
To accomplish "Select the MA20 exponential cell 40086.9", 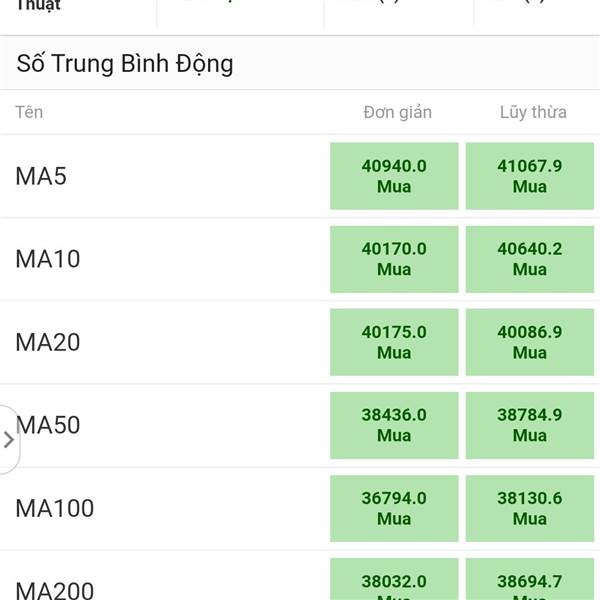I will 529,342.
